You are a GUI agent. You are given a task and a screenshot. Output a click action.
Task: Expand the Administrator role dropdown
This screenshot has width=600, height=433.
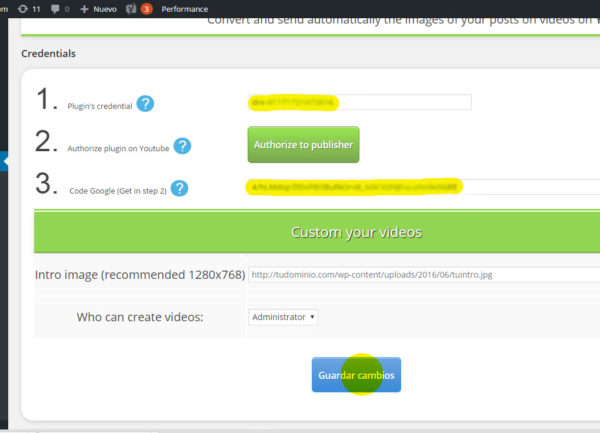[283, 317]
